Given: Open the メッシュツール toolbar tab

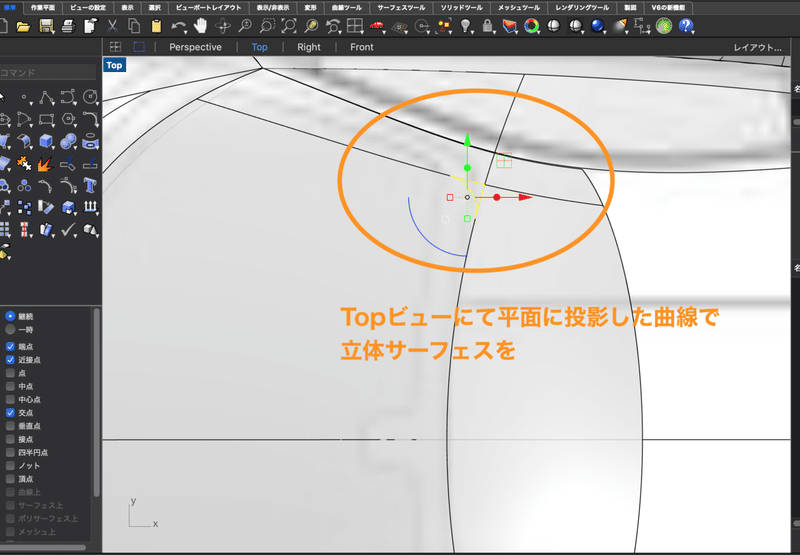Looking at the screenshot, I should pyautogui.click(x=518, y=8).
